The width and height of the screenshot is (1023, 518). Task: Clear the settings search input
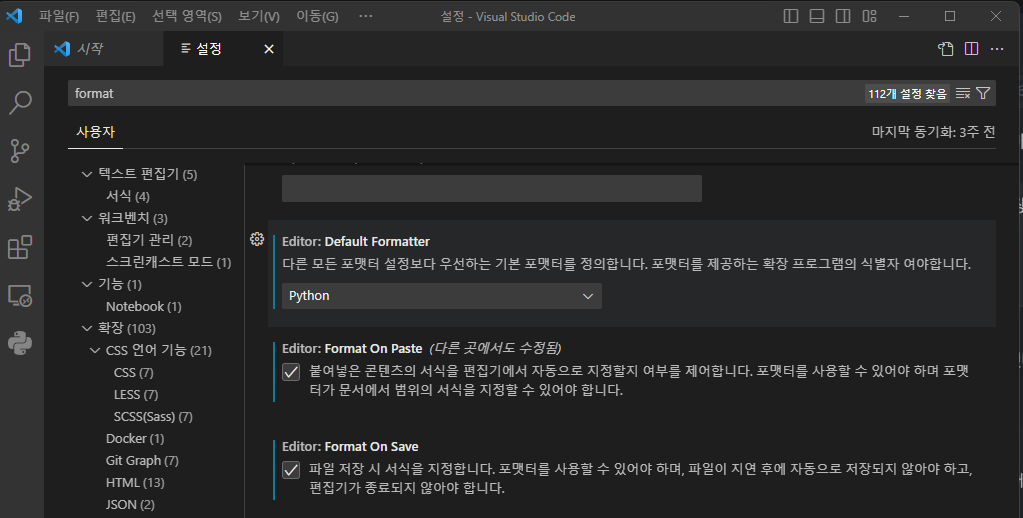963,93
